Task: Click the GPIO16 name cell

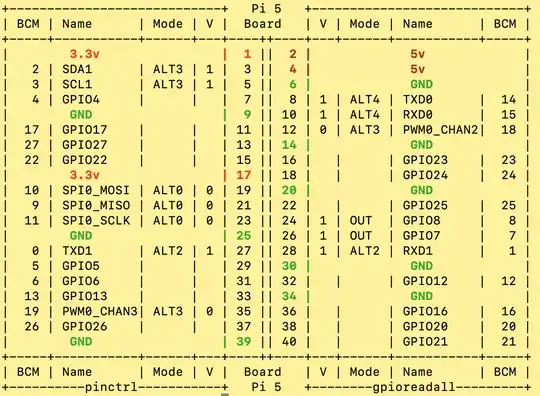Action: tap(425, 312)
